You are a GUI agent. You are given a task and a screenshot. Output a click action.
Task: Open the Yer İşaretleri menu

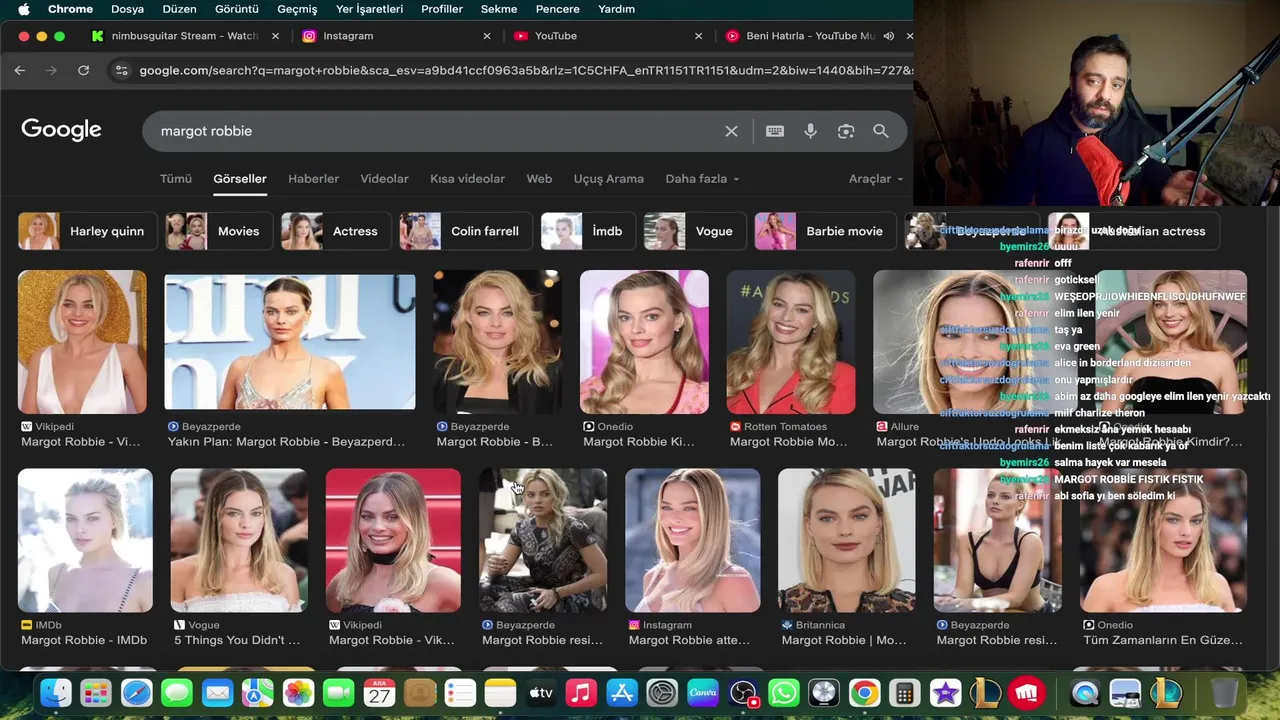click(369, 9)
